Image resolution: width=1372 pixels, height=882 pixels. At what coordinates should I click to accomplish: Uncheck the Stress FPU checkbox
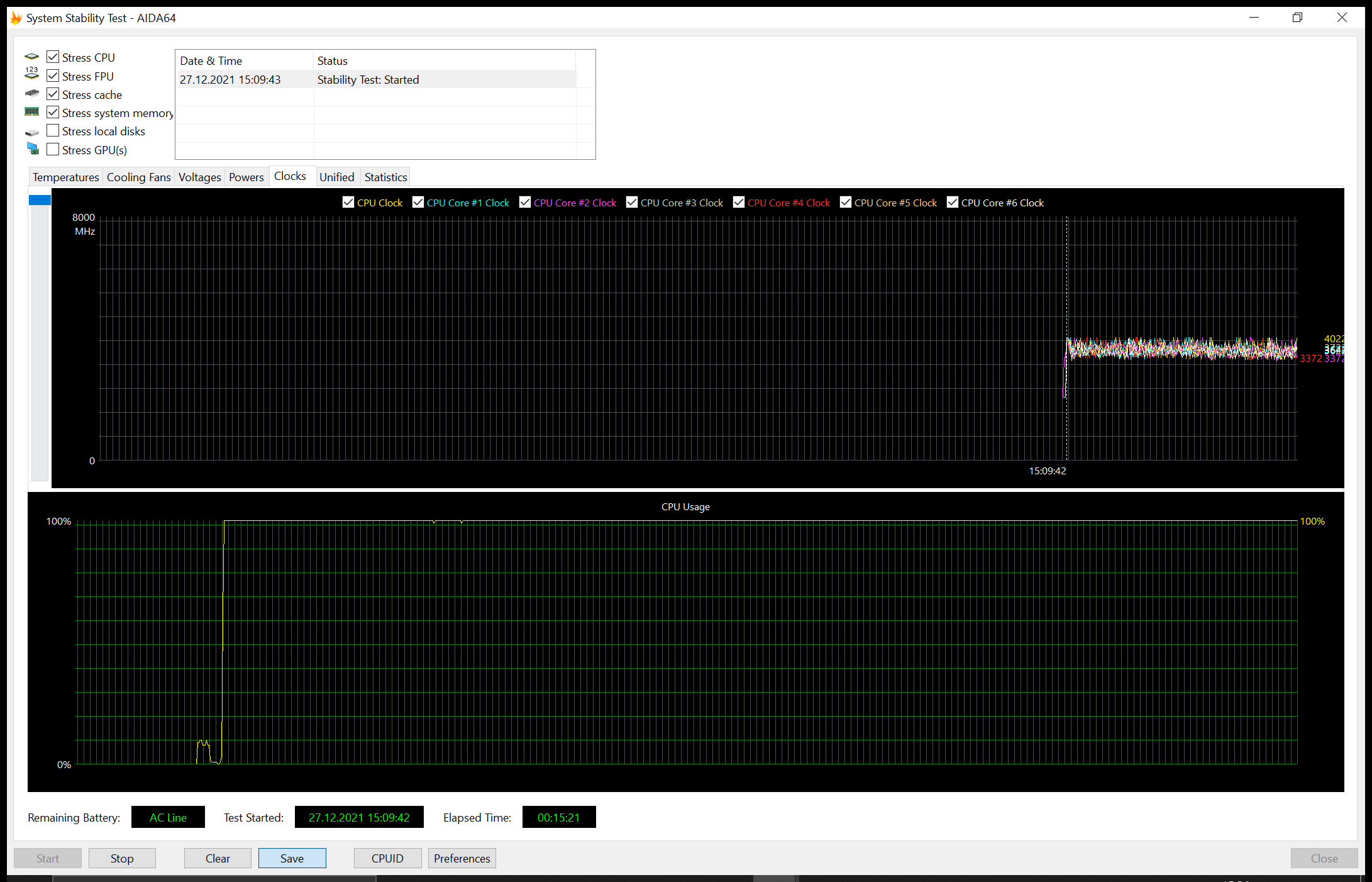pos(53,76)
